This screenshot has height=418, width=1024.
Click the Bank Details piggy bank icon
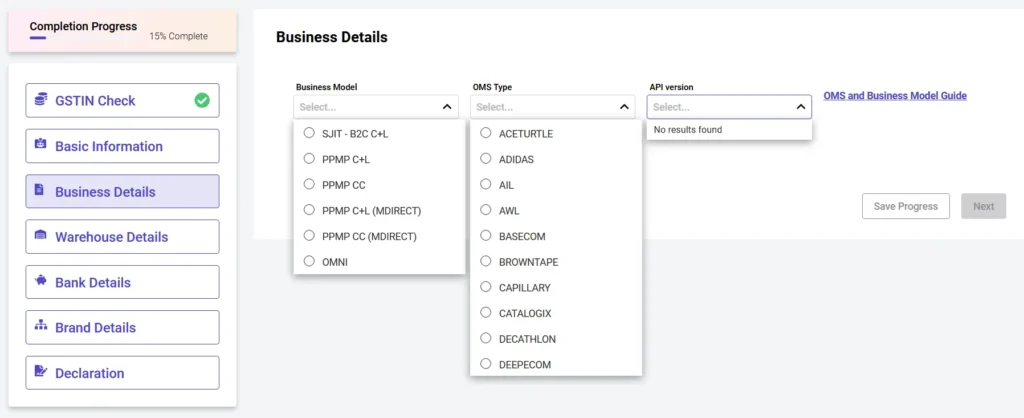(x=40, y=281)
